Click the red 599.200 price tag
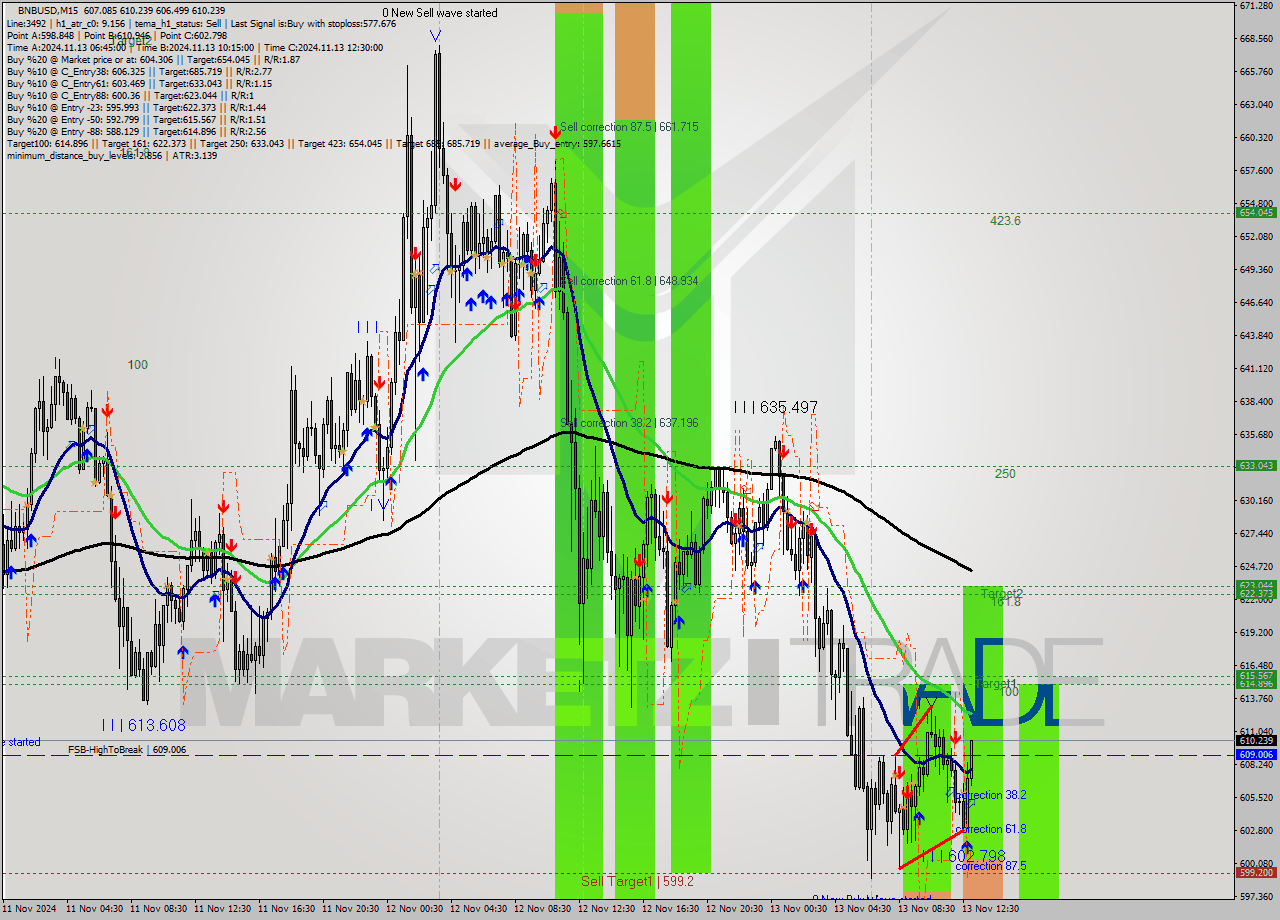The height and width of the screenshot is (920, 1280). coord(1256,872)
